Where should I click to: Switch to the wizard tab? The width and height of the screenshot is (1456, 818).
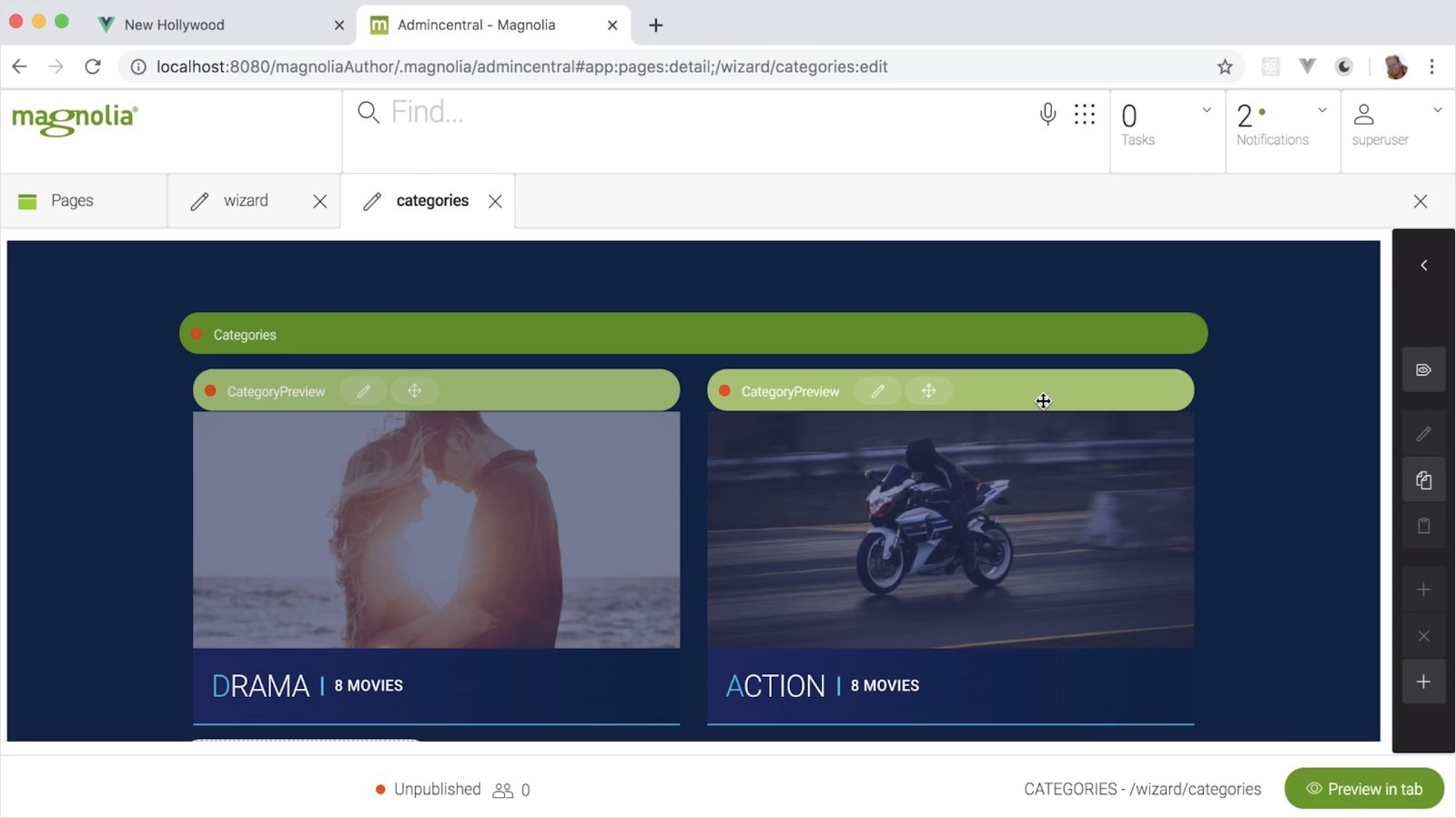[245, 201]
